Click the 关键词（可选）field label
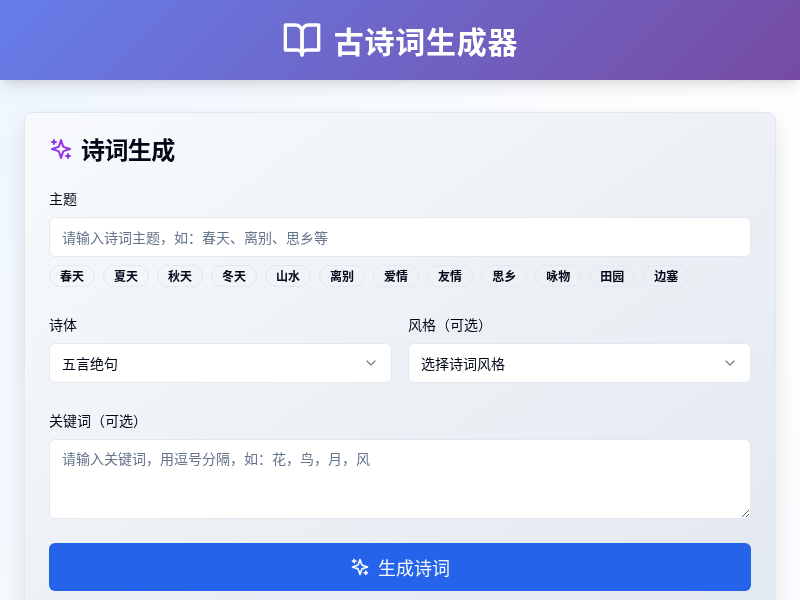Viewport: 800px width, 600px height. [94, 421]
